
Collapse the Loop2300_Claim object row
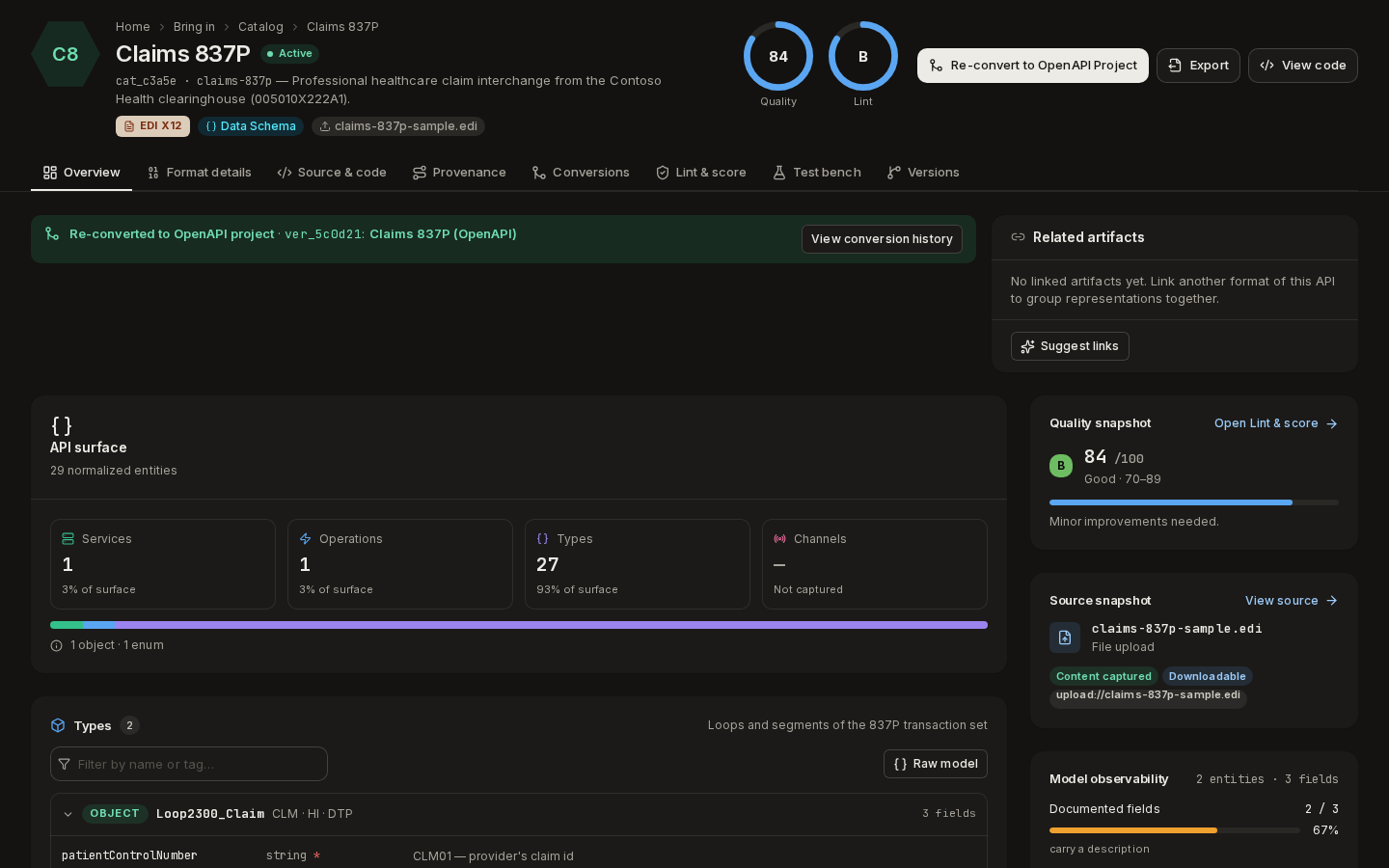pos(68,814)
